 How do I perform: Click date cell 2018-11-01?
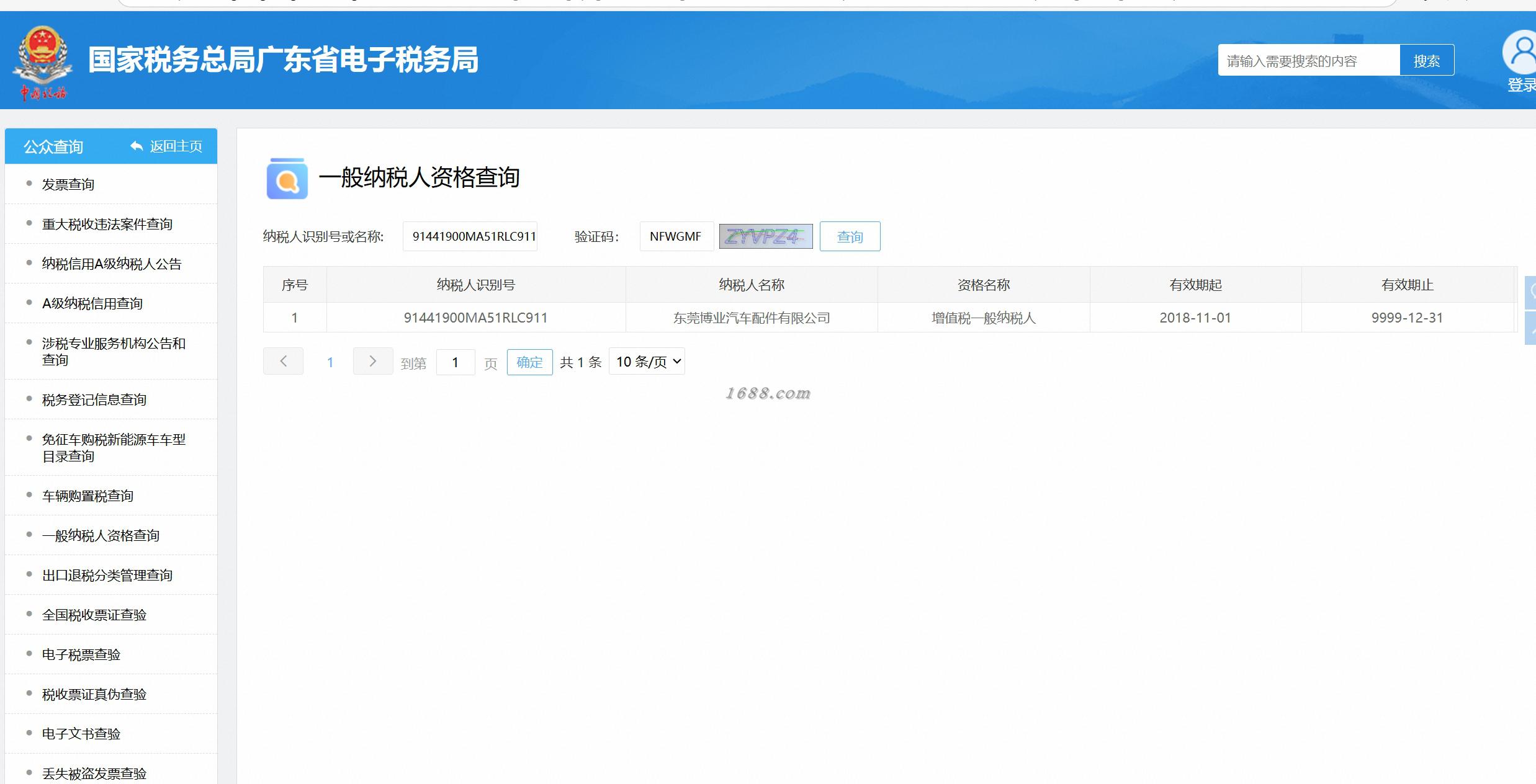tap(1195, 318)
